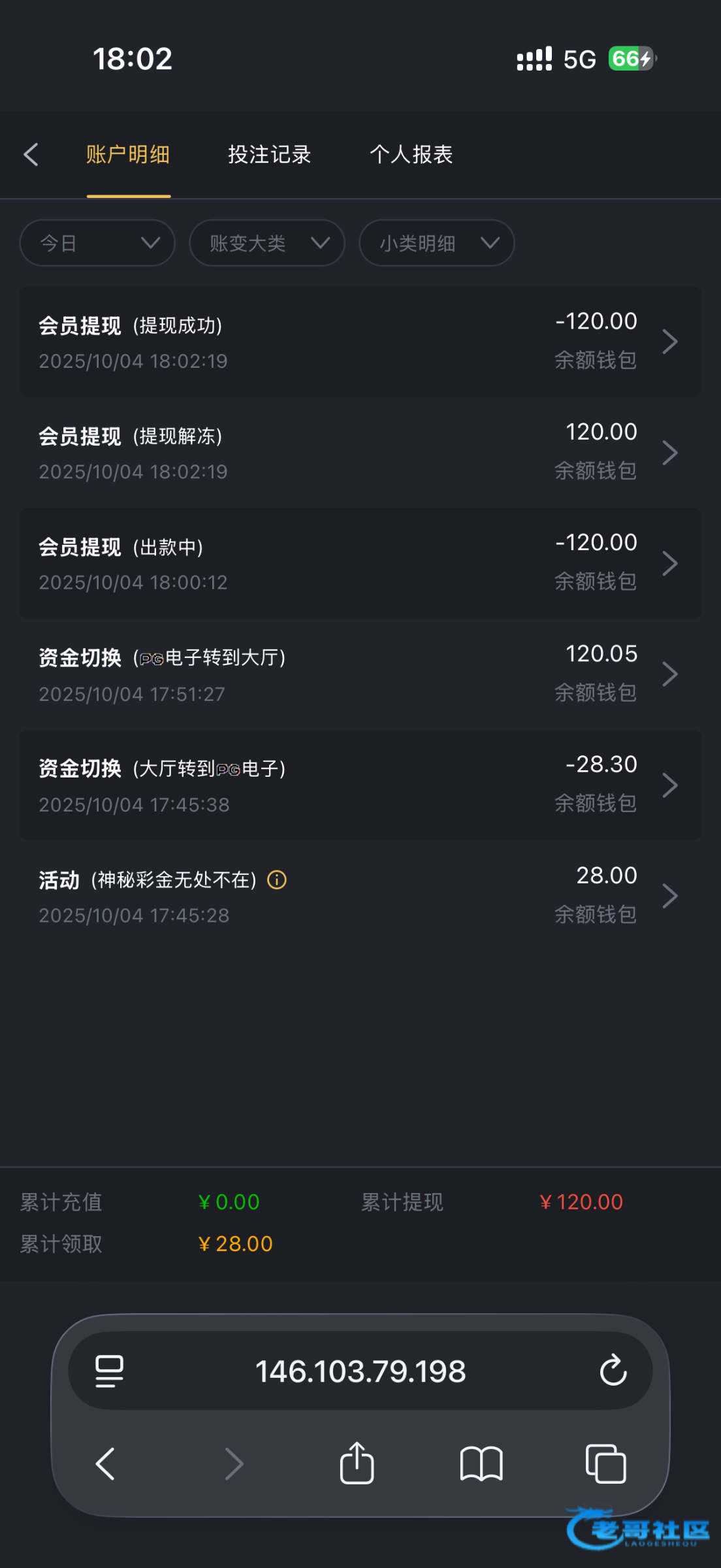Image resolution: width=721 pixels, height=1568 pixels.
Task: Tap the browser forward arrow
Action: tap(234, 1463)
